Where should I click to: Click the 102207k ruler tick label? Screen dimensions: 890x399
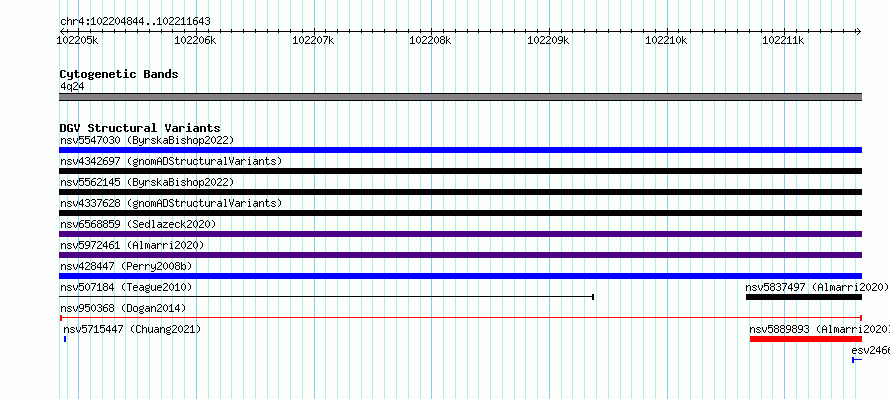pos(313,40)
